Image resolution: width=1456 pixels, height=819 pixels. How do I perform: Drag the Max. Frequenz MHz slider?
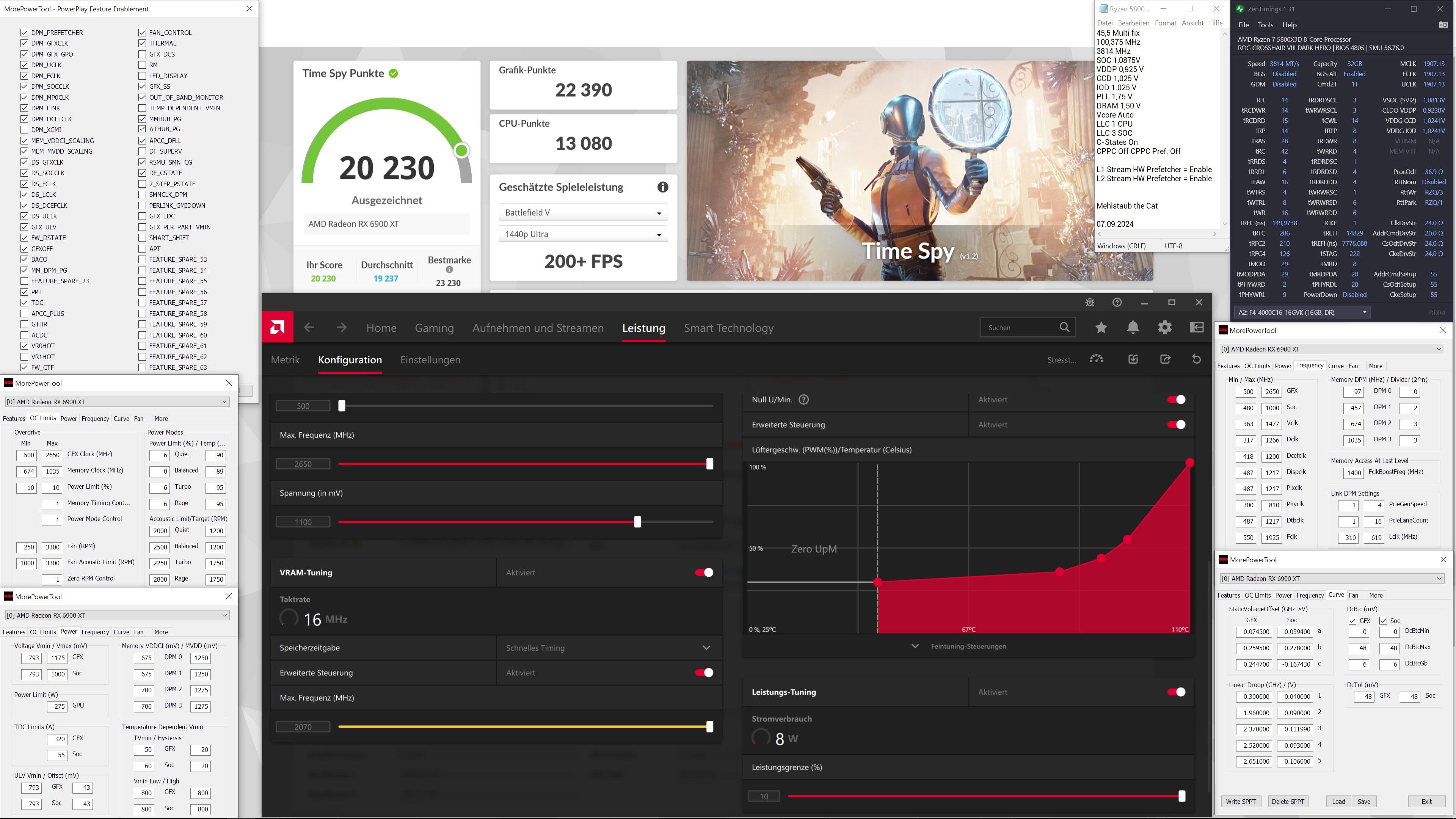(710, 463)
